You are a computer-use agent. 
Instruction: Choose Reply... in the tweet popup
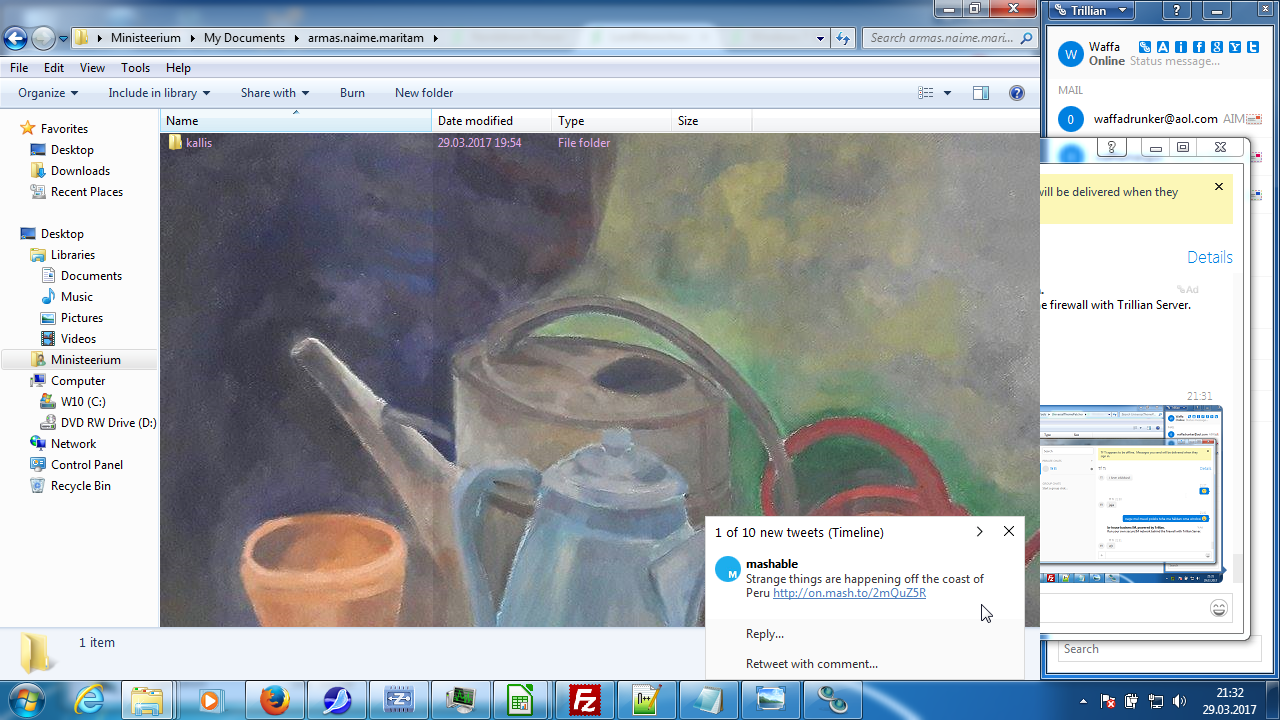(x=765, y=634)
